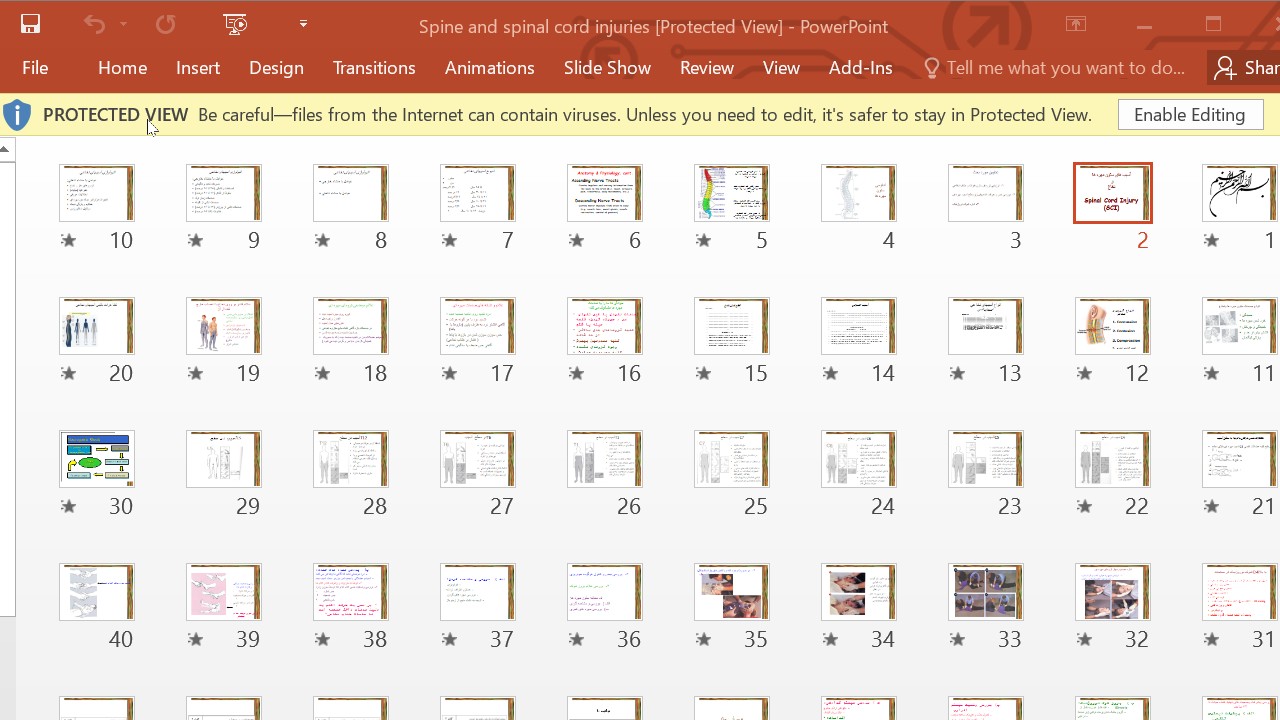Click animation star icon under slide 22

coord(1084,506)
